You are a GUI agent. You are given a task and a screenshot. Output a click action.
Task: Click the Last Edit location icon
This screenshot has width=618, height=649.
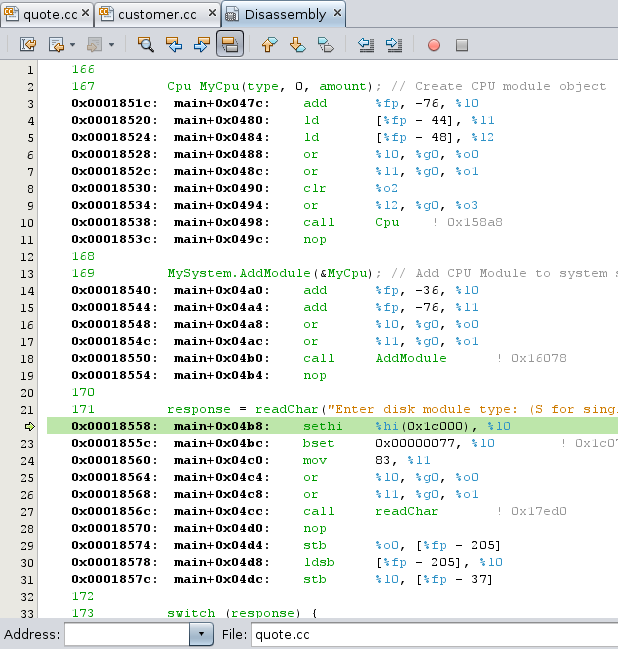(27, 45)
